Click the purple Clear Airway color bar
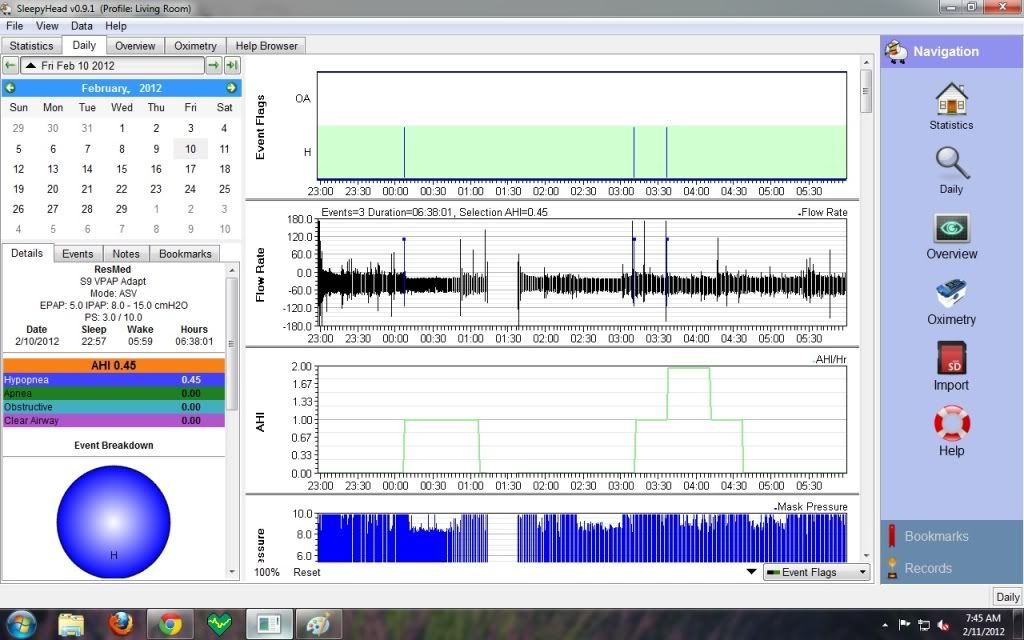This screenshot has width=1024, height=640. click(x=114, y=421)
